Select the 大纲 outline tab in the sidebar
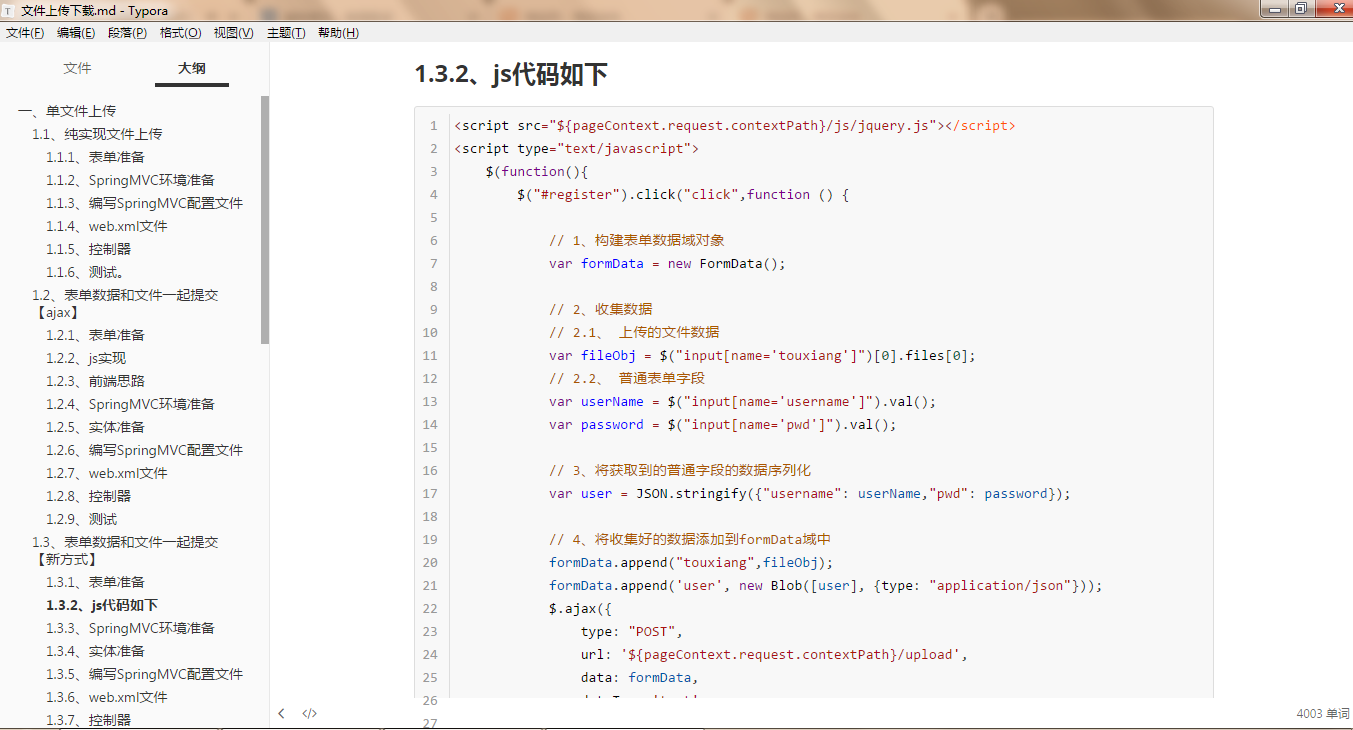This screenshot has width=1353, height=730. click(192, 68)
